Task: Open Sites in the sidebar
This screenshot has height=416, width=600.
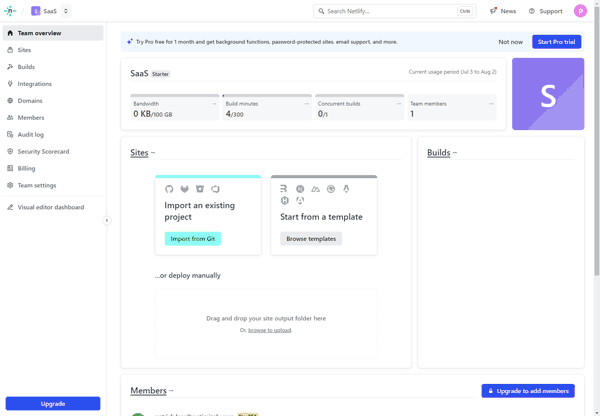Action: 53,50
